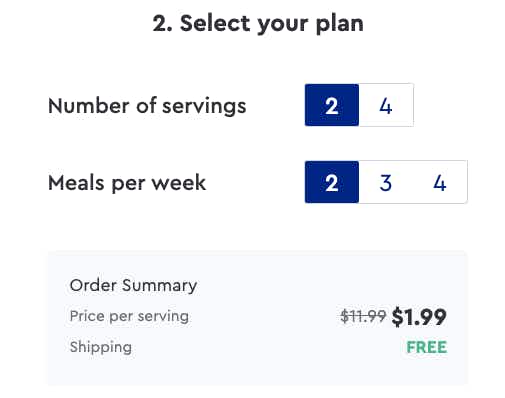Select 2 for Number of servings
This screenshot has width=505, height=398.
tap(332, 105)
